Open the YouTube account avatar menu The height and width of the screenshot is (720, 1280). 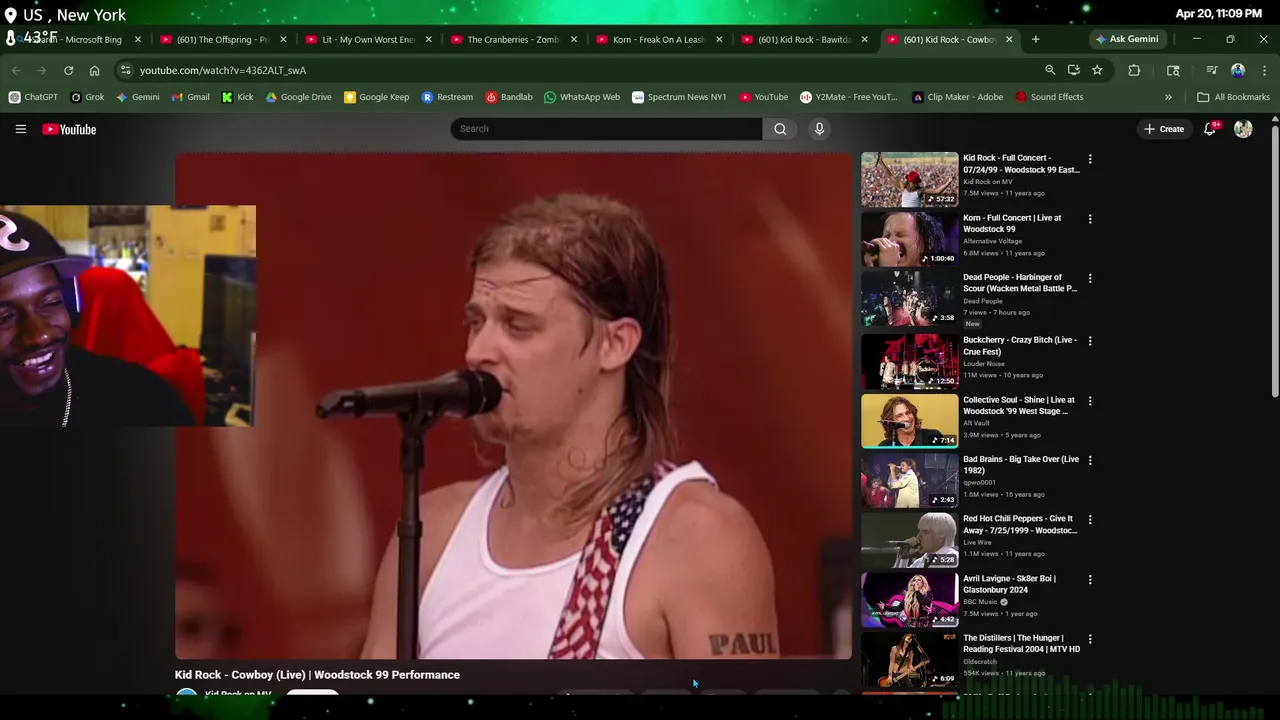pos(1243,129)
